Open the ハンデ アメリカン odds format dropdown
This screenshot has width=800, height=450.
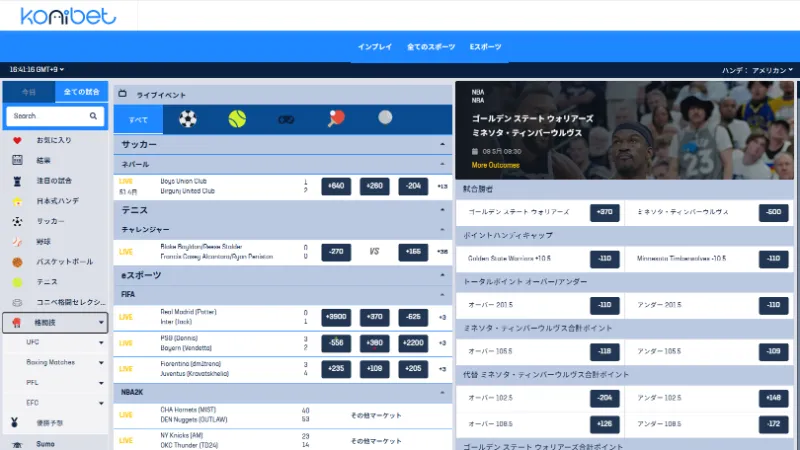[x=757, y=70]
